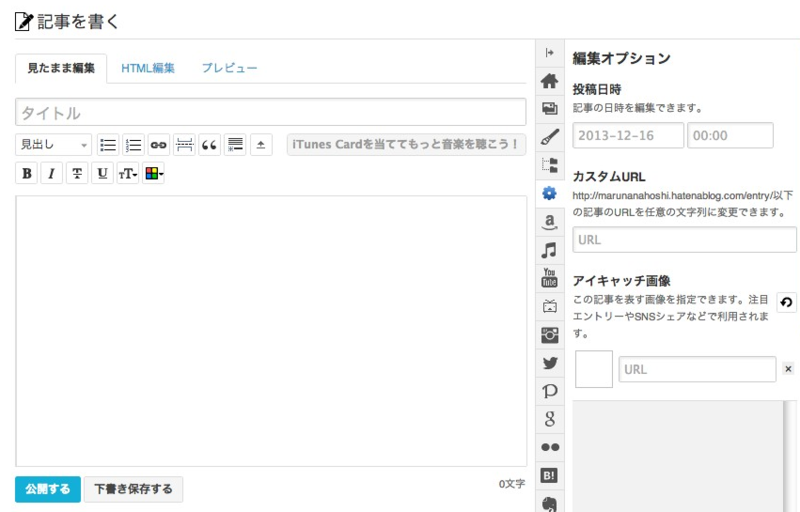Collapse the sidebar with the arrow icon
800x512 pixels.
tap(549, 53)
